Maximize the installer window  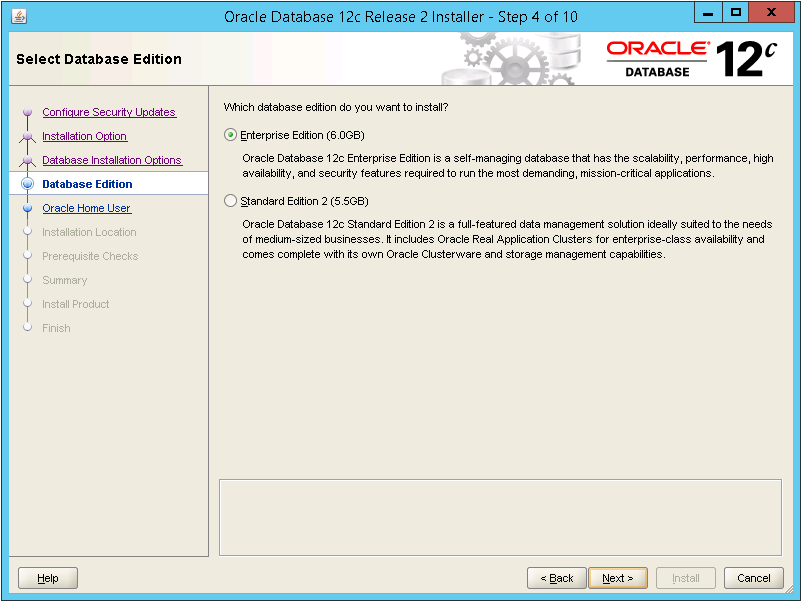(x=736, y=15)
